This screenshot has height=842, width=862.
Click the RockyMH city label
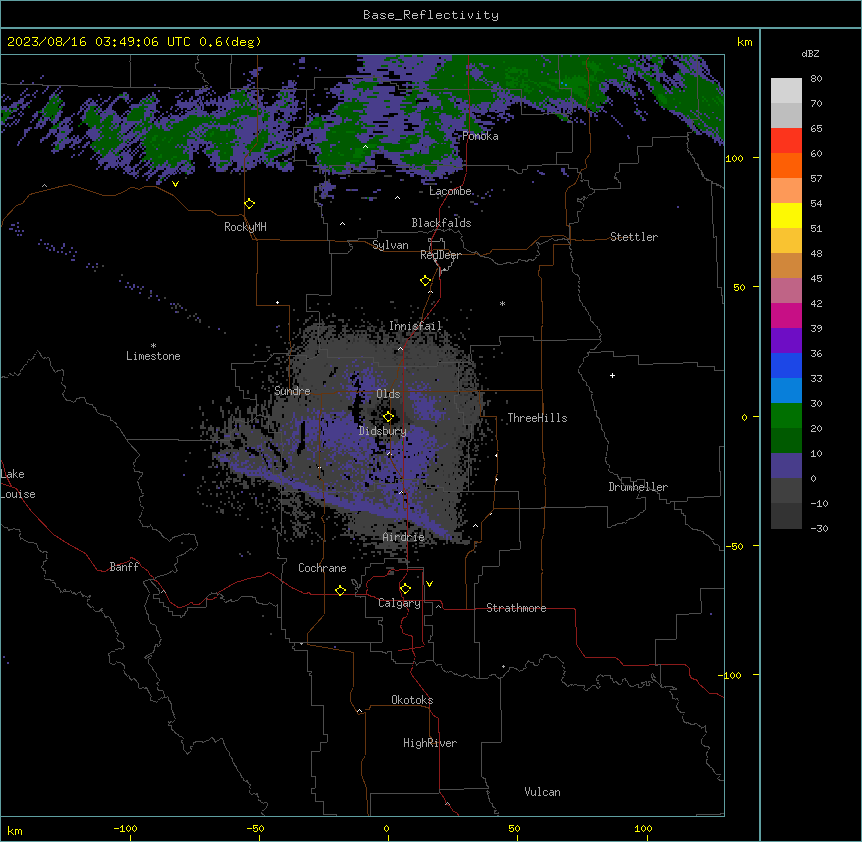[245, 227]
